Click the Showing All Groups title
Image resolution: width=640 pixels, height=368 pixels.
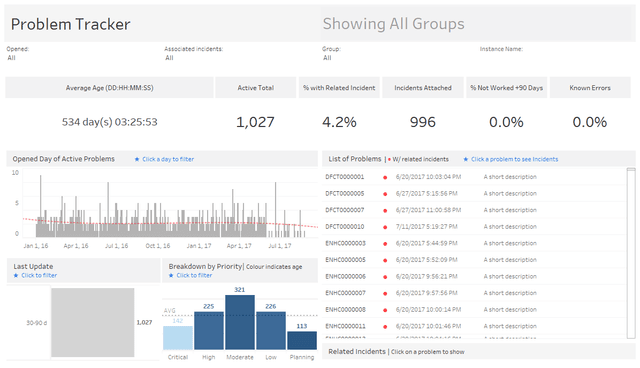click(393, 24)
